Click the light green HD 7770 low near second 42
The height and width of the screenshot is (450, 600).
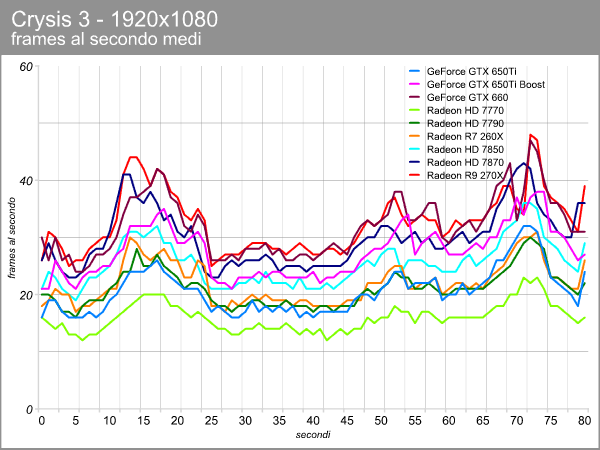(x=326, y=340)
